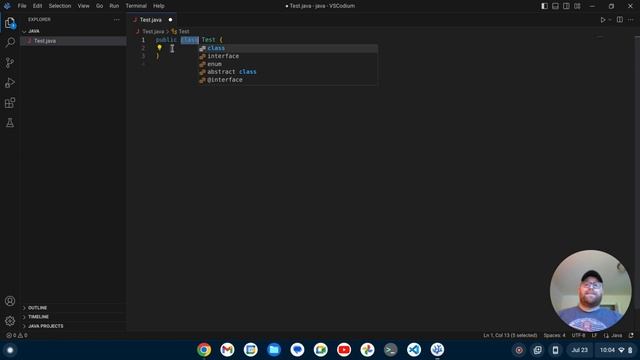Image resolution: width=640 pixels, height=360 pixels.
Task: Open the Terminal app from the shelf
Action: click(x=390, y=350)
